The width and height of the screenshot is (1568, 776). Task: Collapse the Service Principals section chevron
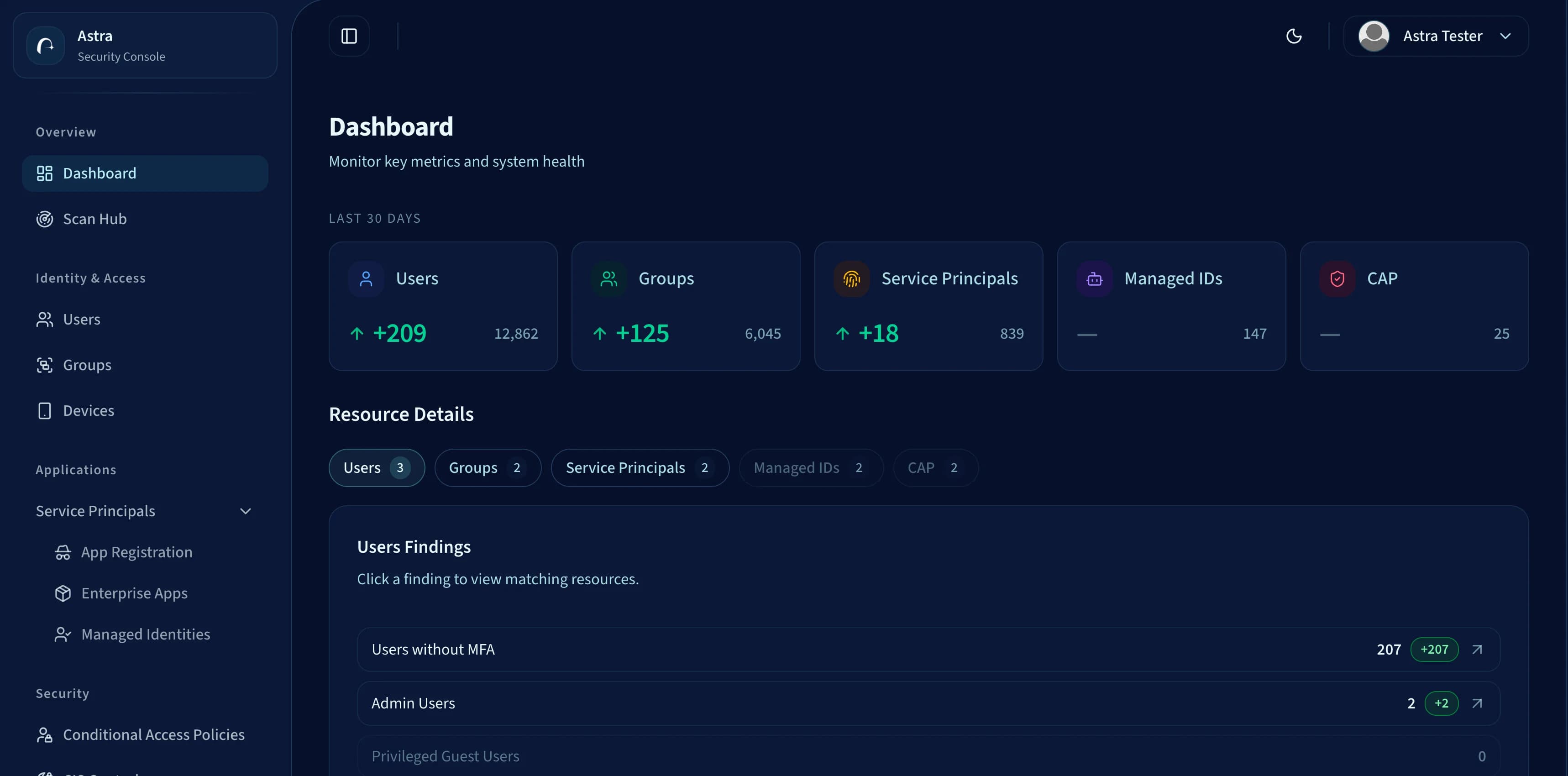245,511
